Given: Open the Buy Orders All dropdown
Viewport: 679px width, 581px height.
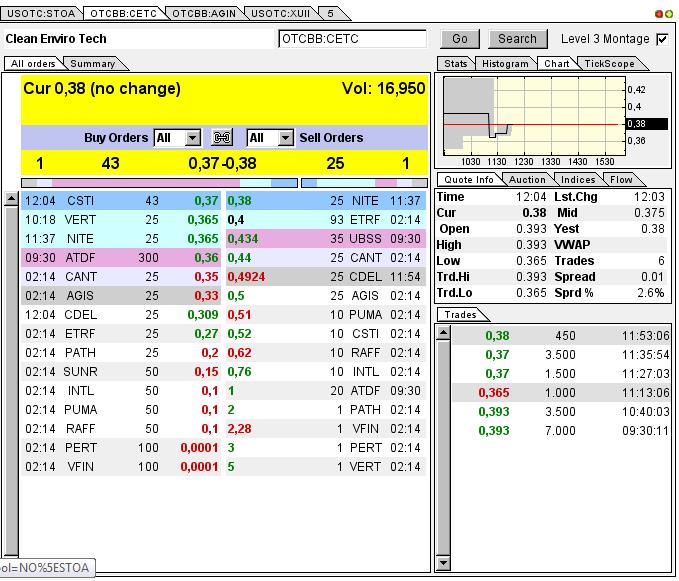Looking at the screenshot, I should click(177, 138).
